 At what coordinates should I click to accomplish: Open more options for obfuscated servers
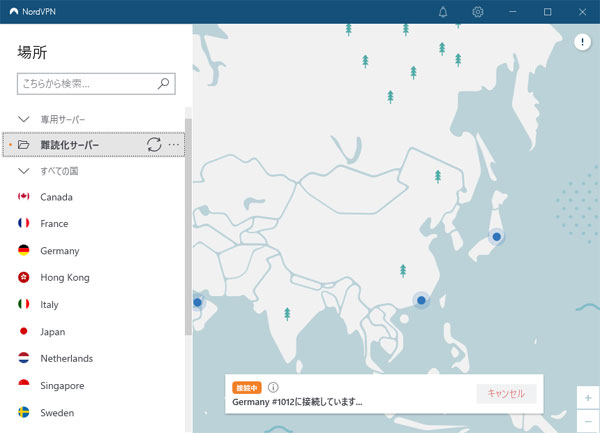[x=174, y=145]
